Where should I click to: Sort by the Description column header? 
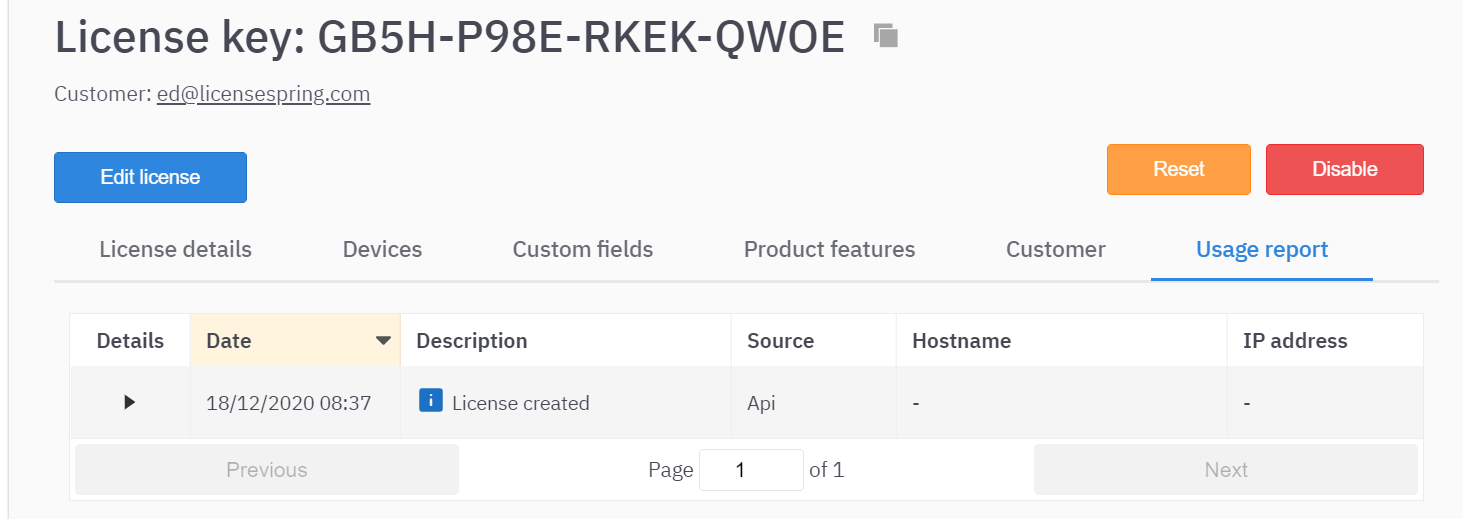tap(471, 341)
